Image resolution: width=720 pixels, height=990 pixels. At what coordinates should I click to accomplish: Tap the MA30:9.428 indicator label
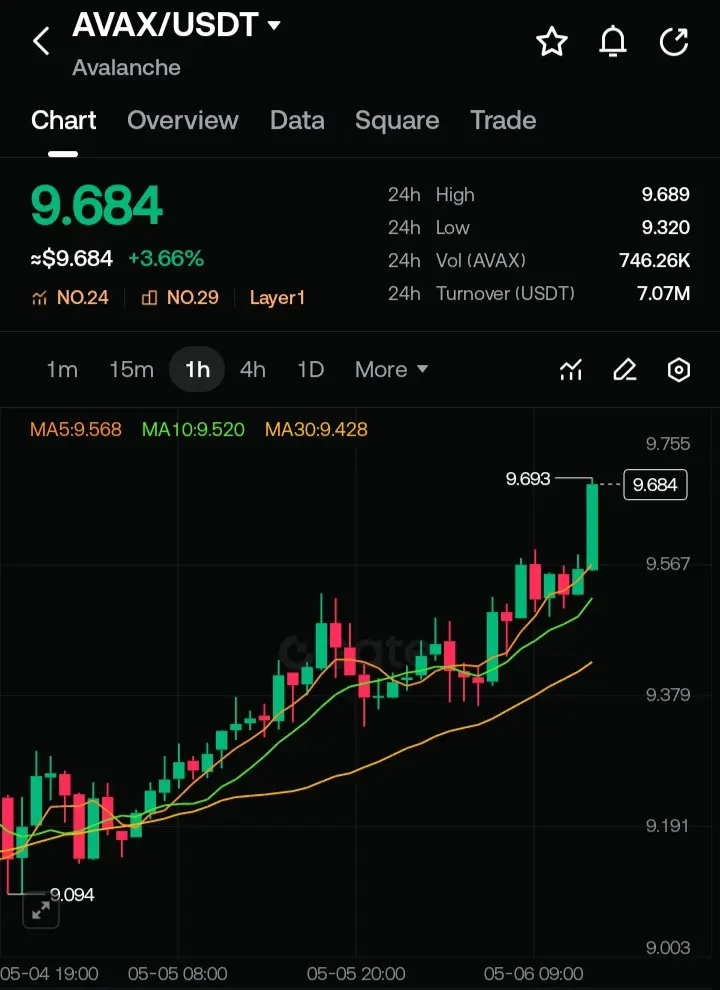click(316, 430)
